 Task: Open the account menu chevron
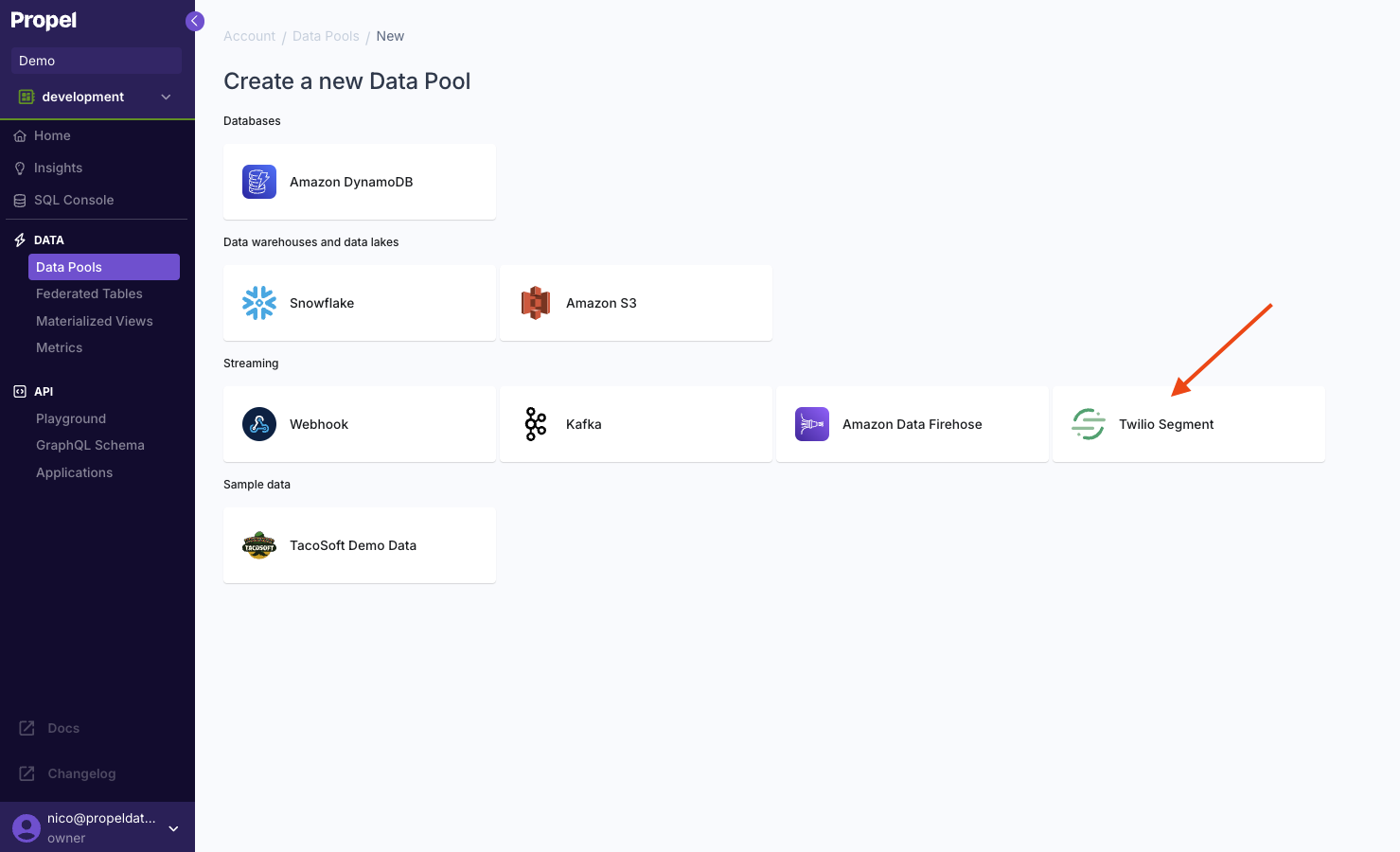173,827
